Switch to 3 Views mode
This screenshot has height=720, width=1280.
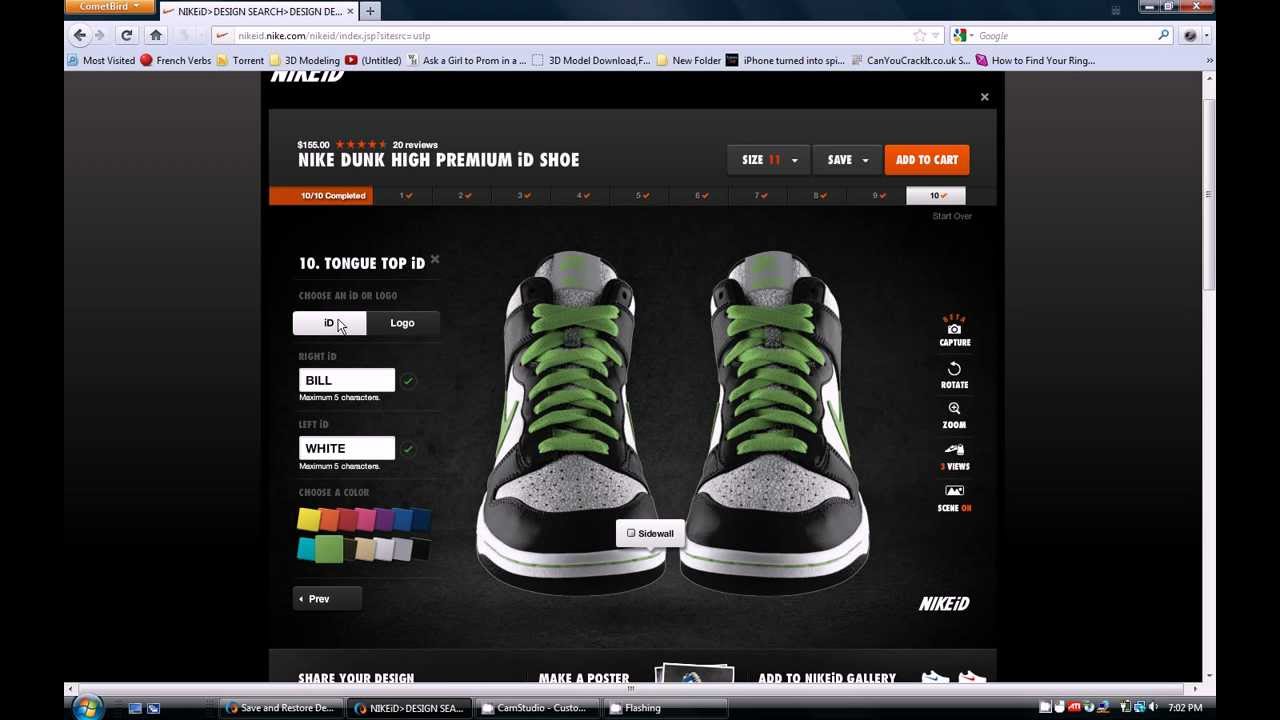[x=954, y=457]
